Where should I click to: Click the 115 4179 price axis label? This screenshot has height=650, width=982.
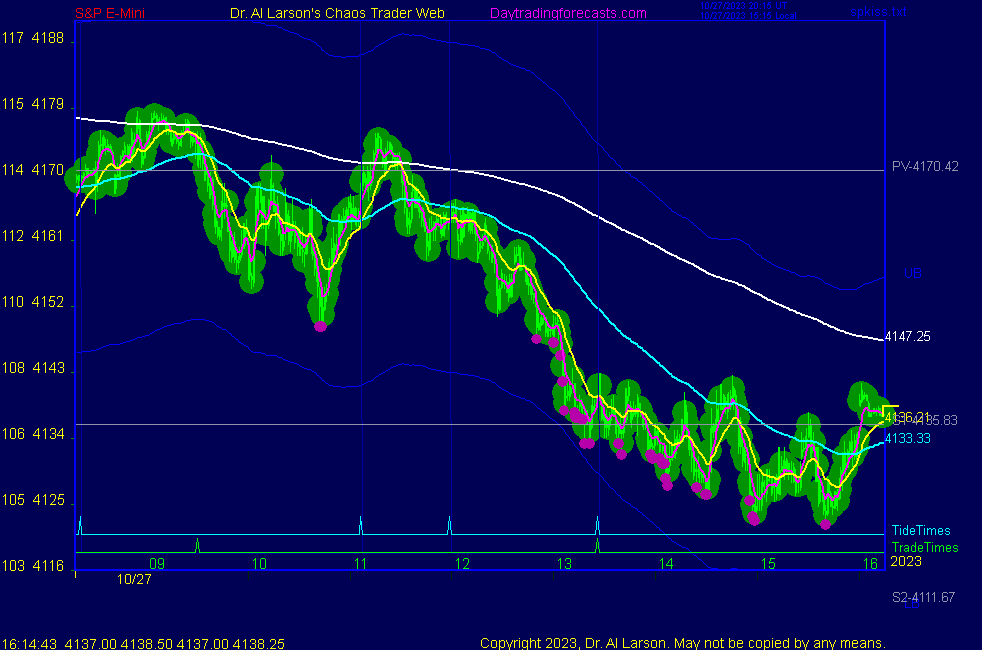tap(33, 104)
